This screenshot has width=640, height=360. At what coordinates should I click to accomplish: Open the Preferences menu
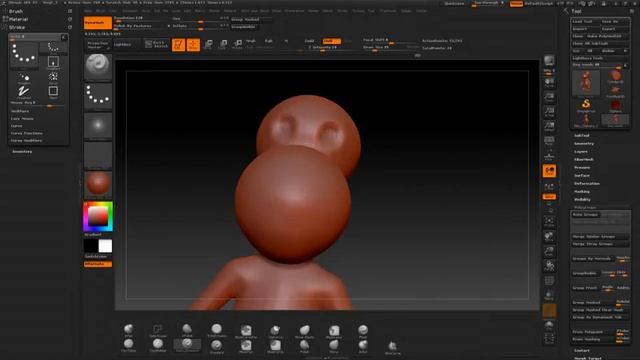point(294,11)
